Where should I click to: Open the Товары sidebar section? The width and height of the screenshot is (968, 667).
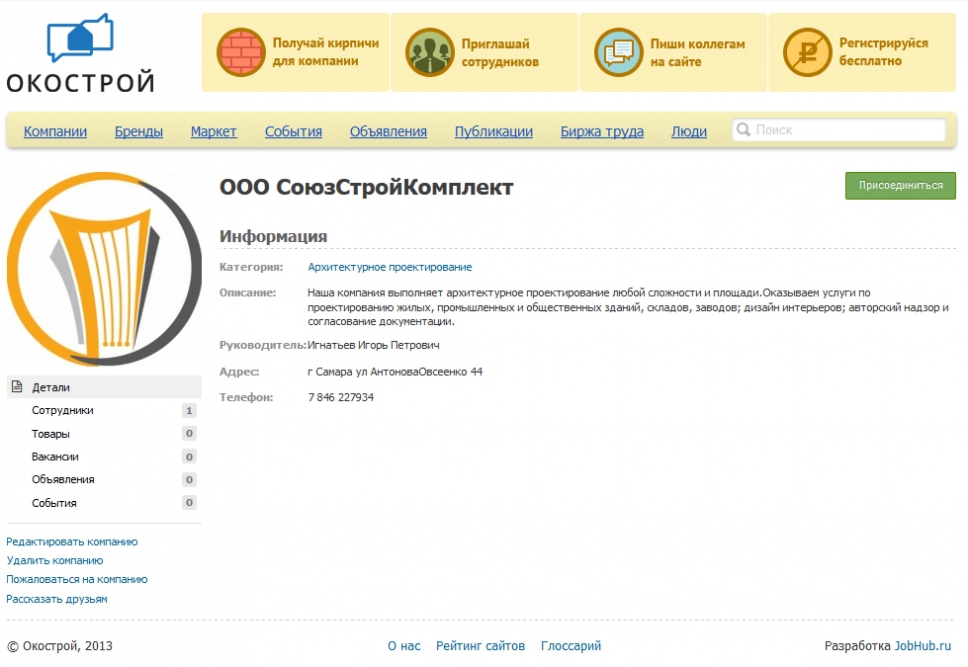[x=51, y=434]
